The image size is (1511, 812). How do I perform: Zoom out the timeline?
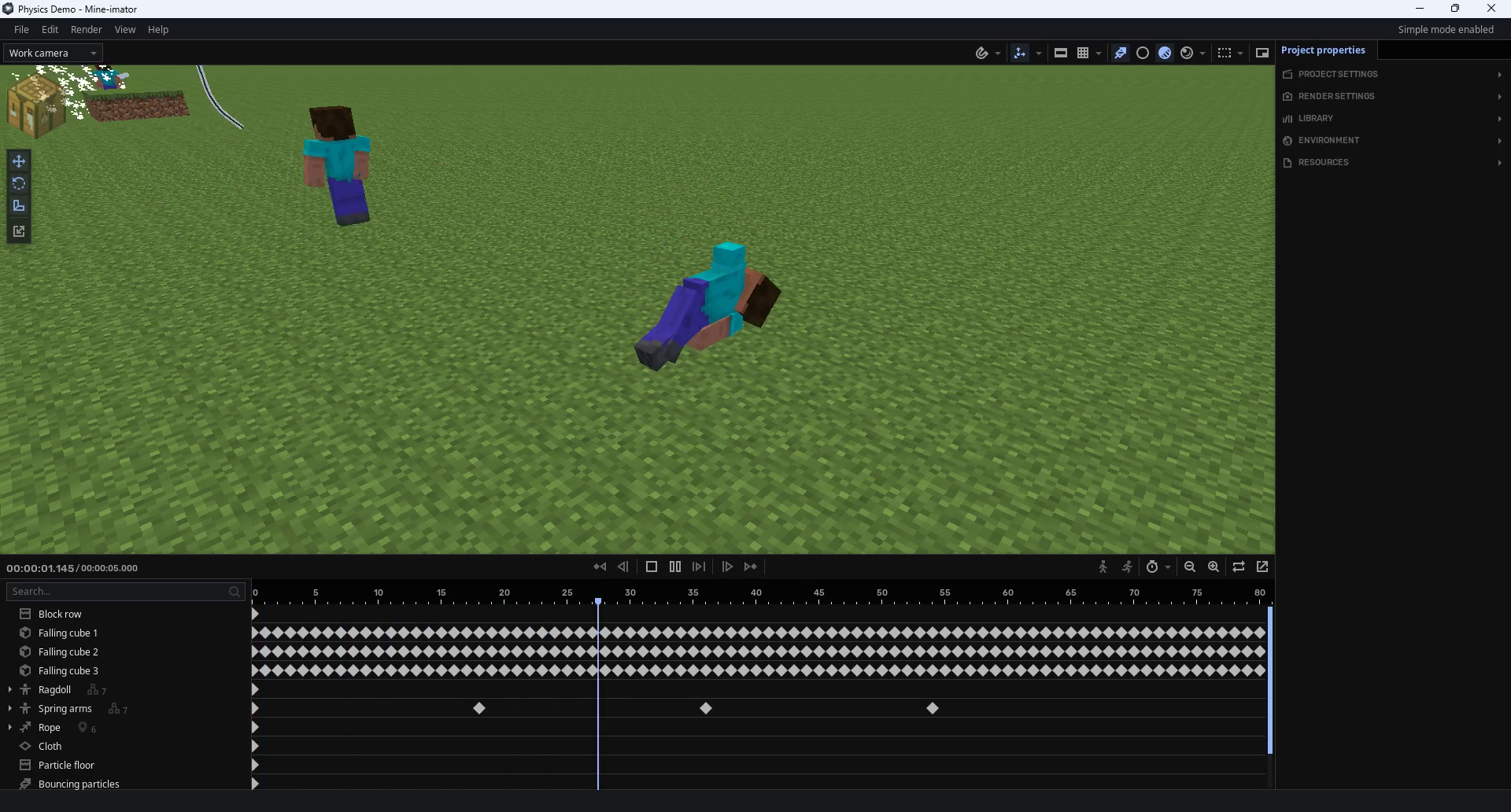(x=1190, y=567)
